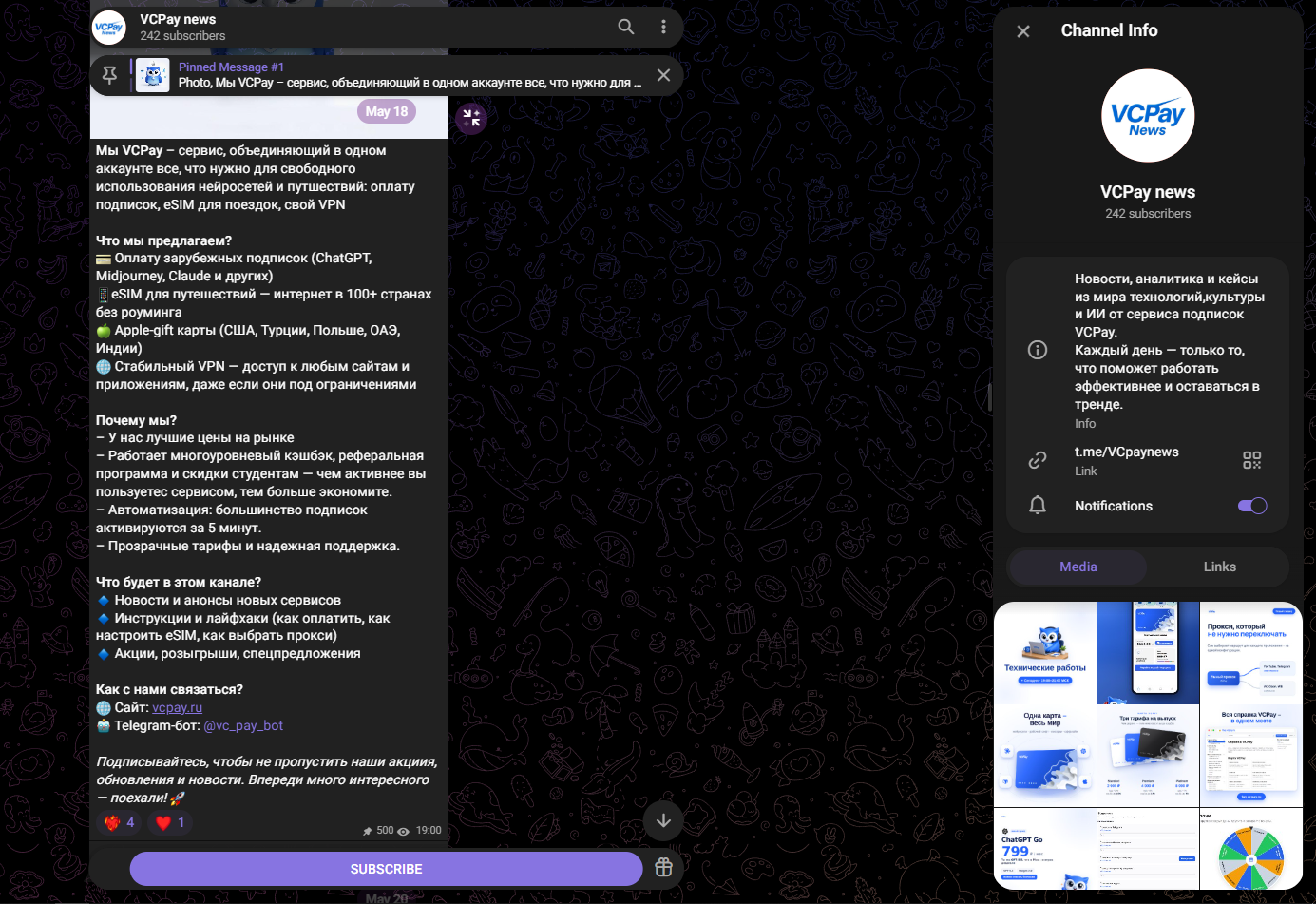Close the Channel Info panel

pos(1023,31)
